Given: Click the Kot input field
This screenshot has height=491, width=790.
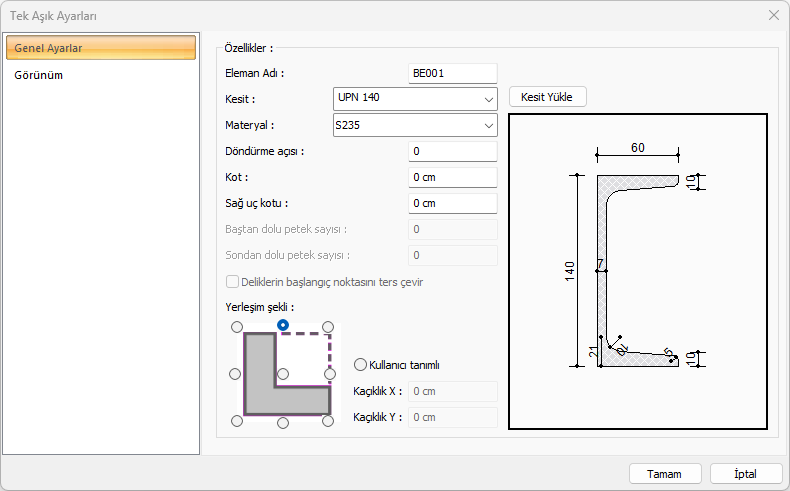Looking at the screenshot, I should [453, 178].
